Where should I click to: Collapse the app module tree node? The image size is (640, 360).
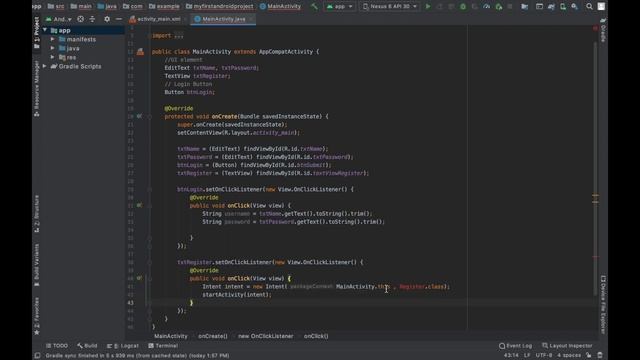coord(45,30)
